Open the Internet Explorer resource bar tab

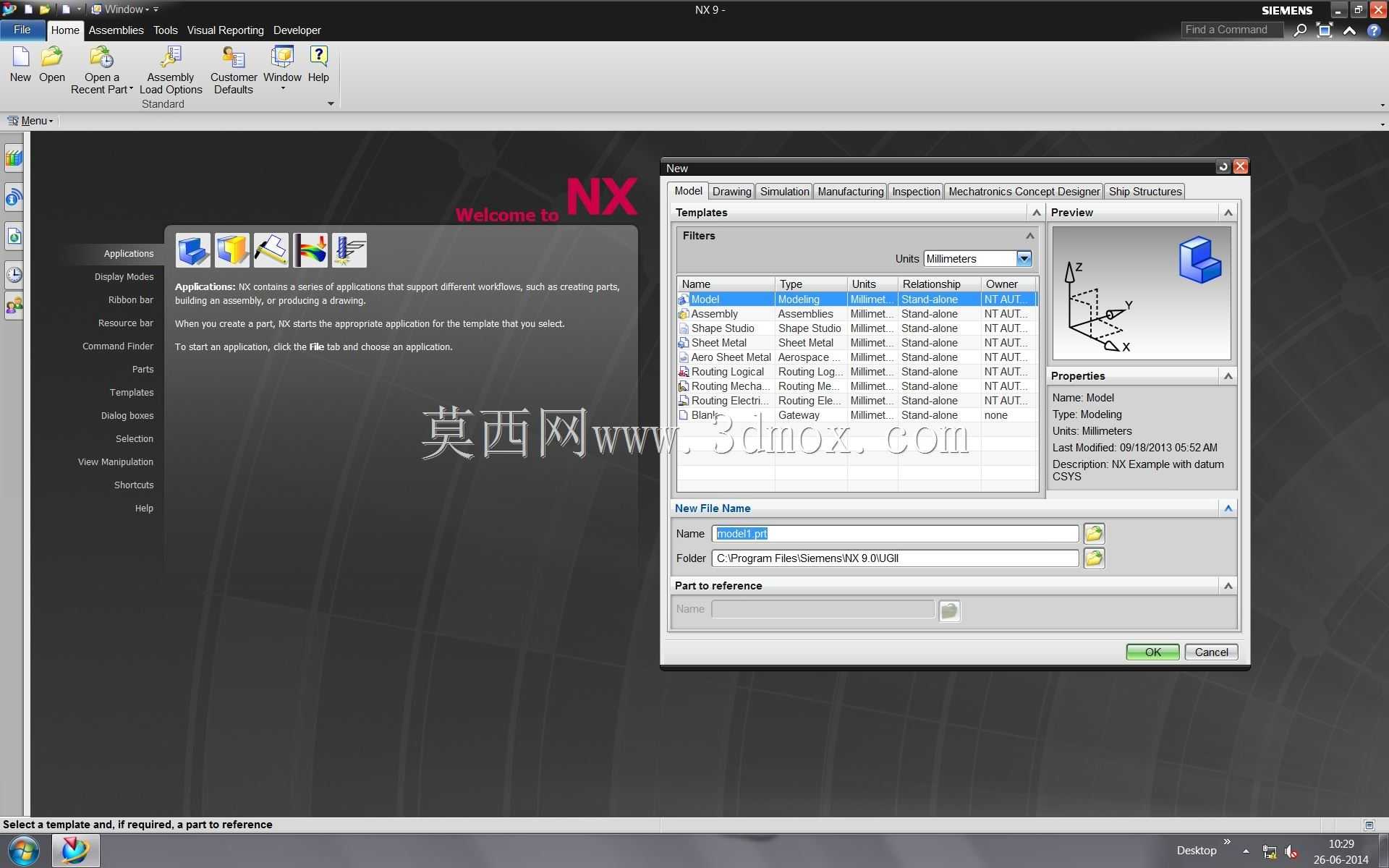[14, 236]
